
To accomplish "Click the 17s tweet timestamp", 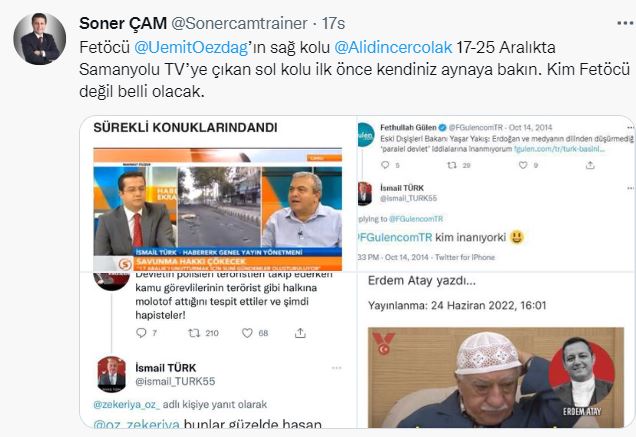I will coord(333,23).
